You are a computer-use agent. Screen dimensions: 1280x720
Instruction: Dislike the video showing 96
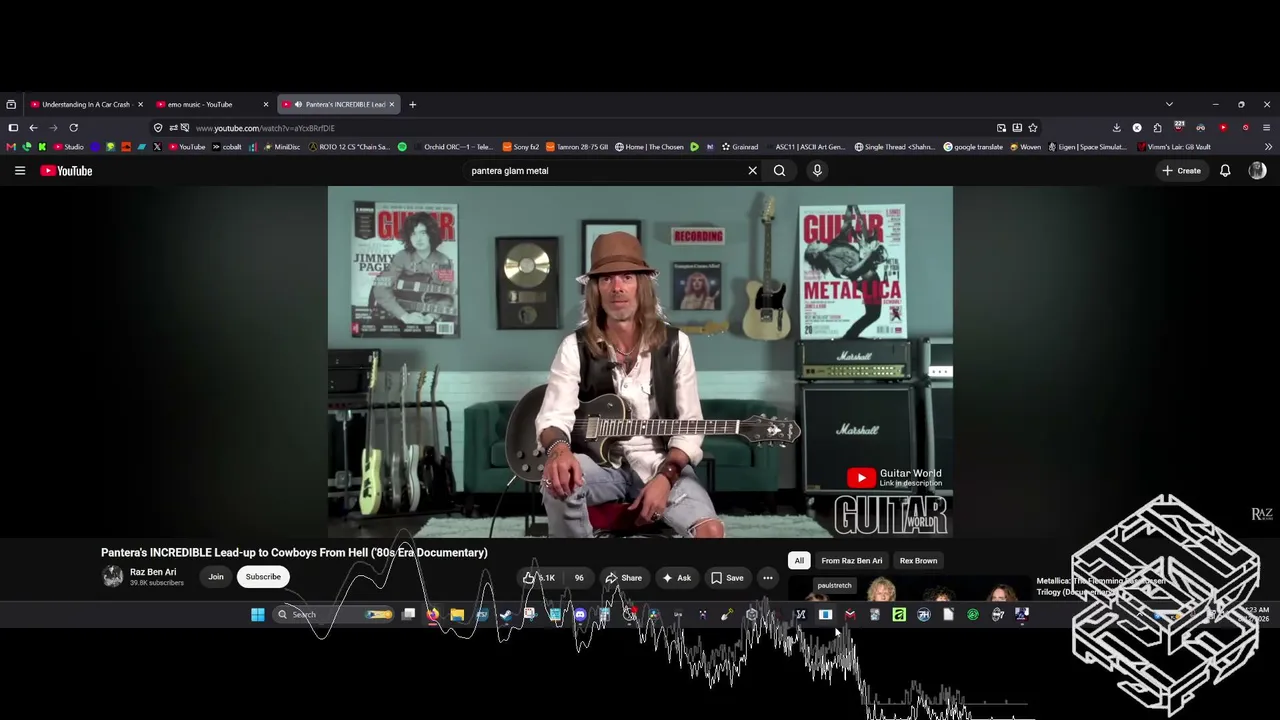click(579, 578)
